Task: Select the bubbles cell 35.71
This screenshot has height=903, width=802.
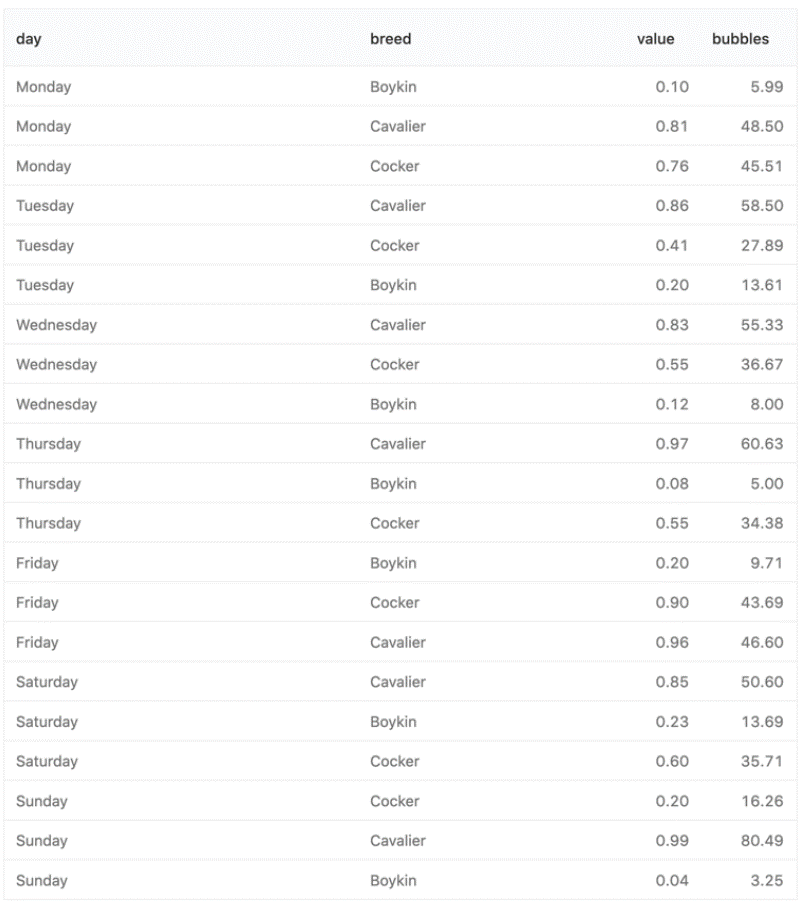Action: [x=761, y=762]
